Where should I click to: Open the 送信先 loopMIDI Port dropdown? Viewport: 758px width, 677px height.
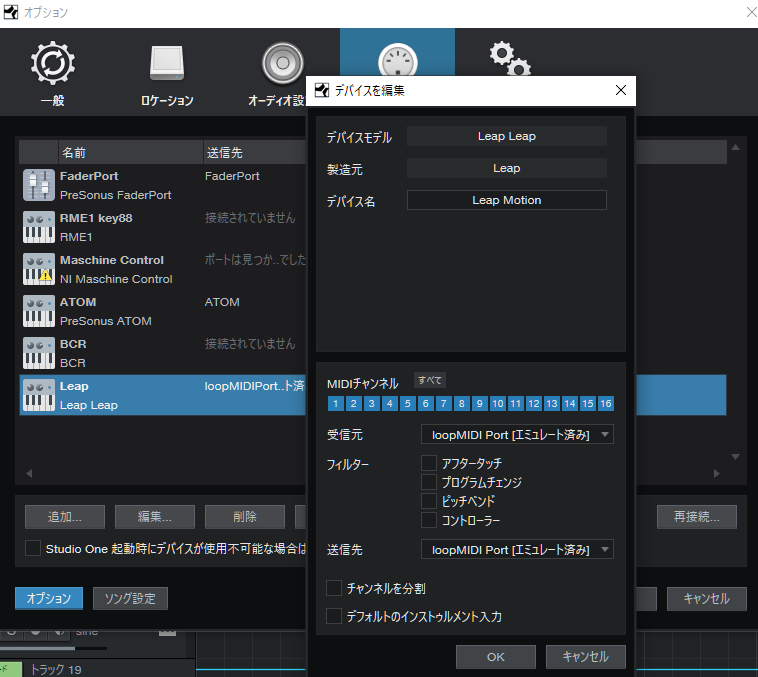517,549
